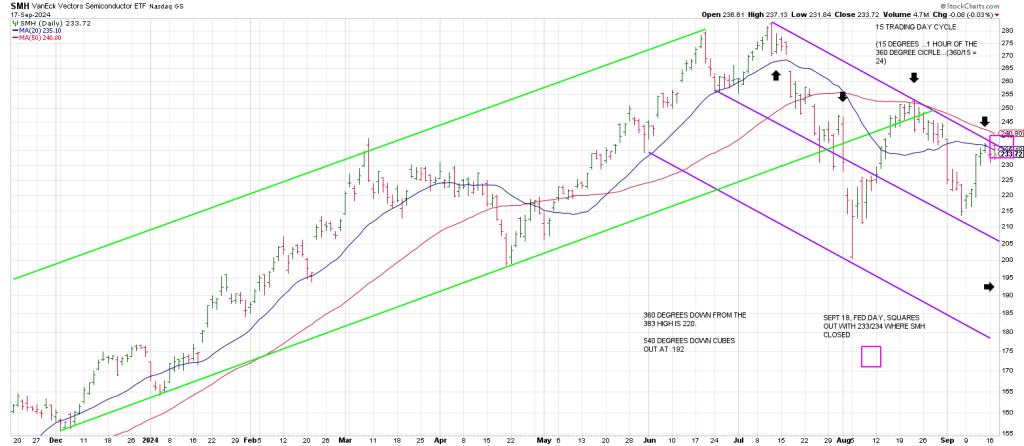Screen dimensions: 1024x446
Task: Click the upward-pointing black arrow annotation
Action: (x=776, y=76)
